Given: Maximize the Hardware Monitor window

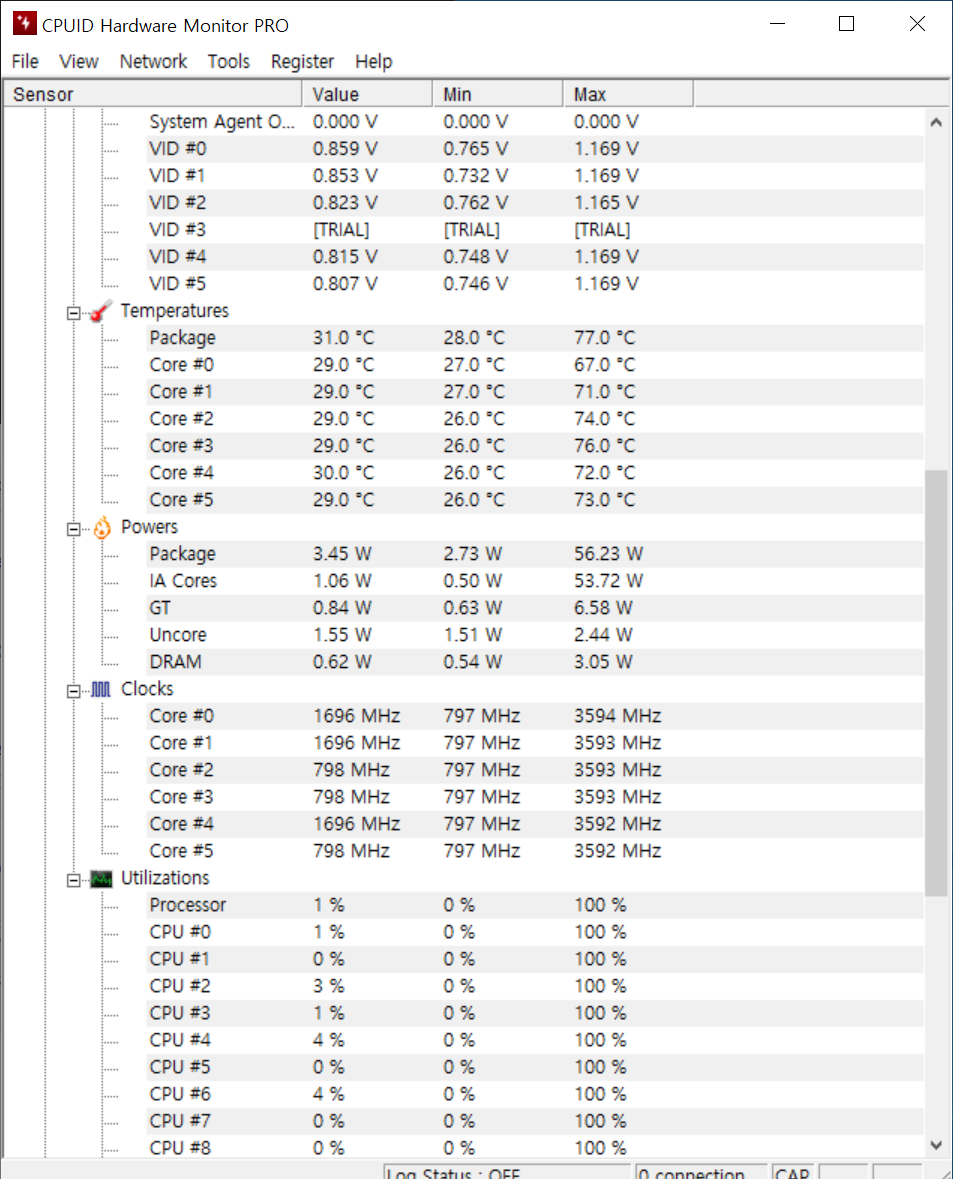Looking at the screenshot, I should (846, 24).
